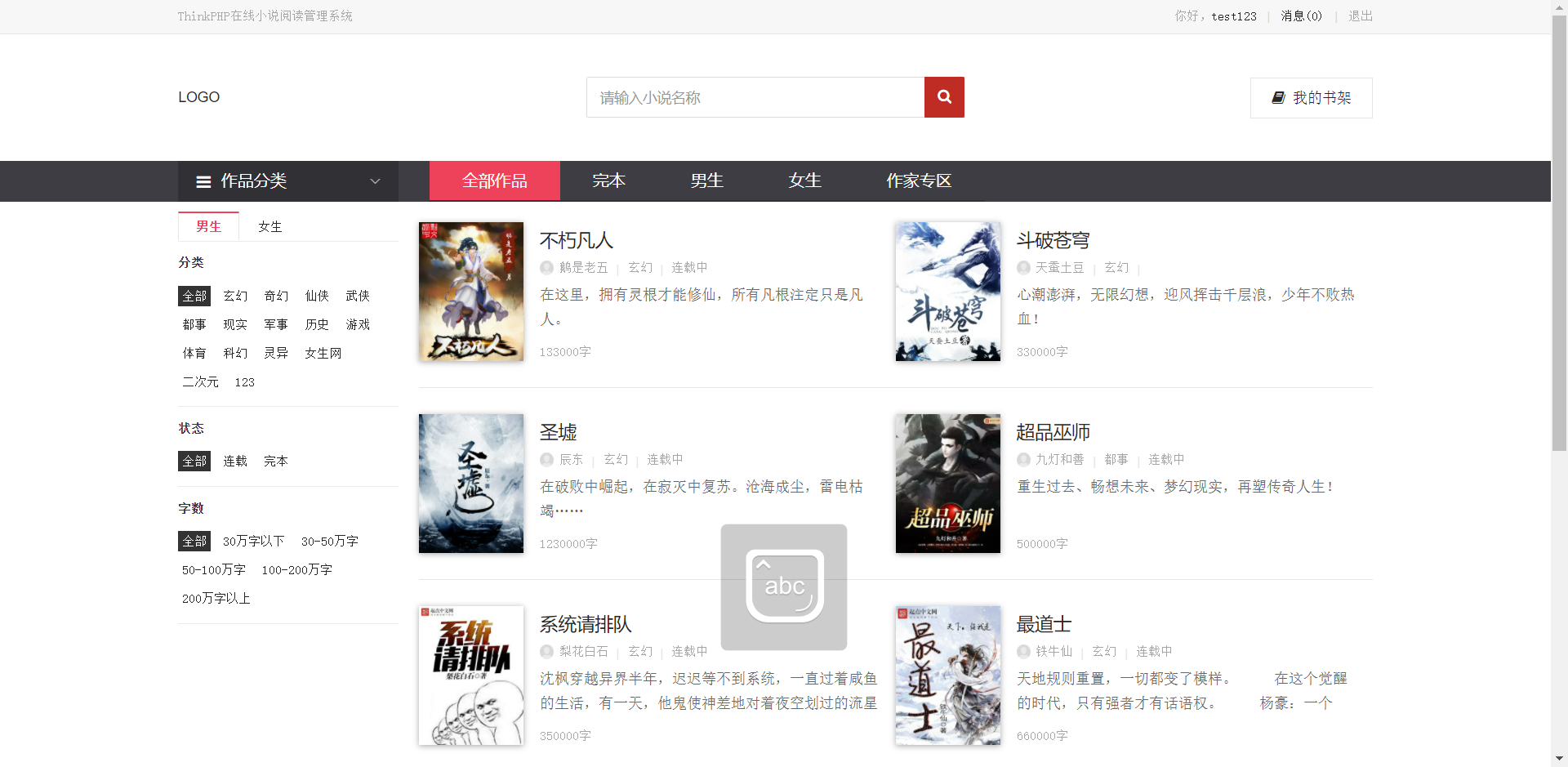Filter by 二次元 category
Viewport: 1568px width, 767px height.
(x=200, y=381)
